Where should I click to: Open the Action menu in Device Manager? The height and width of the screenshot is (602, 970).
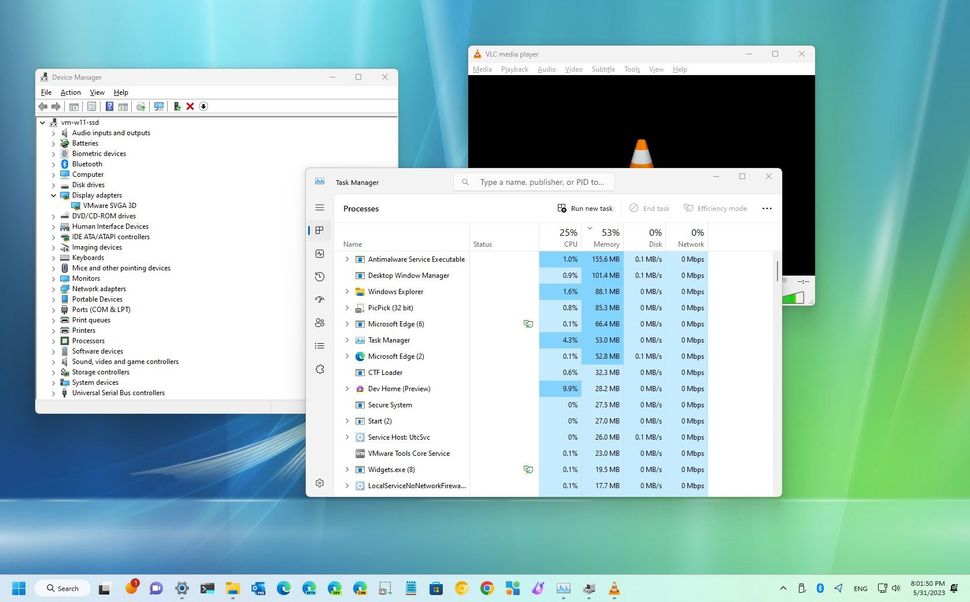coord(69,92)
